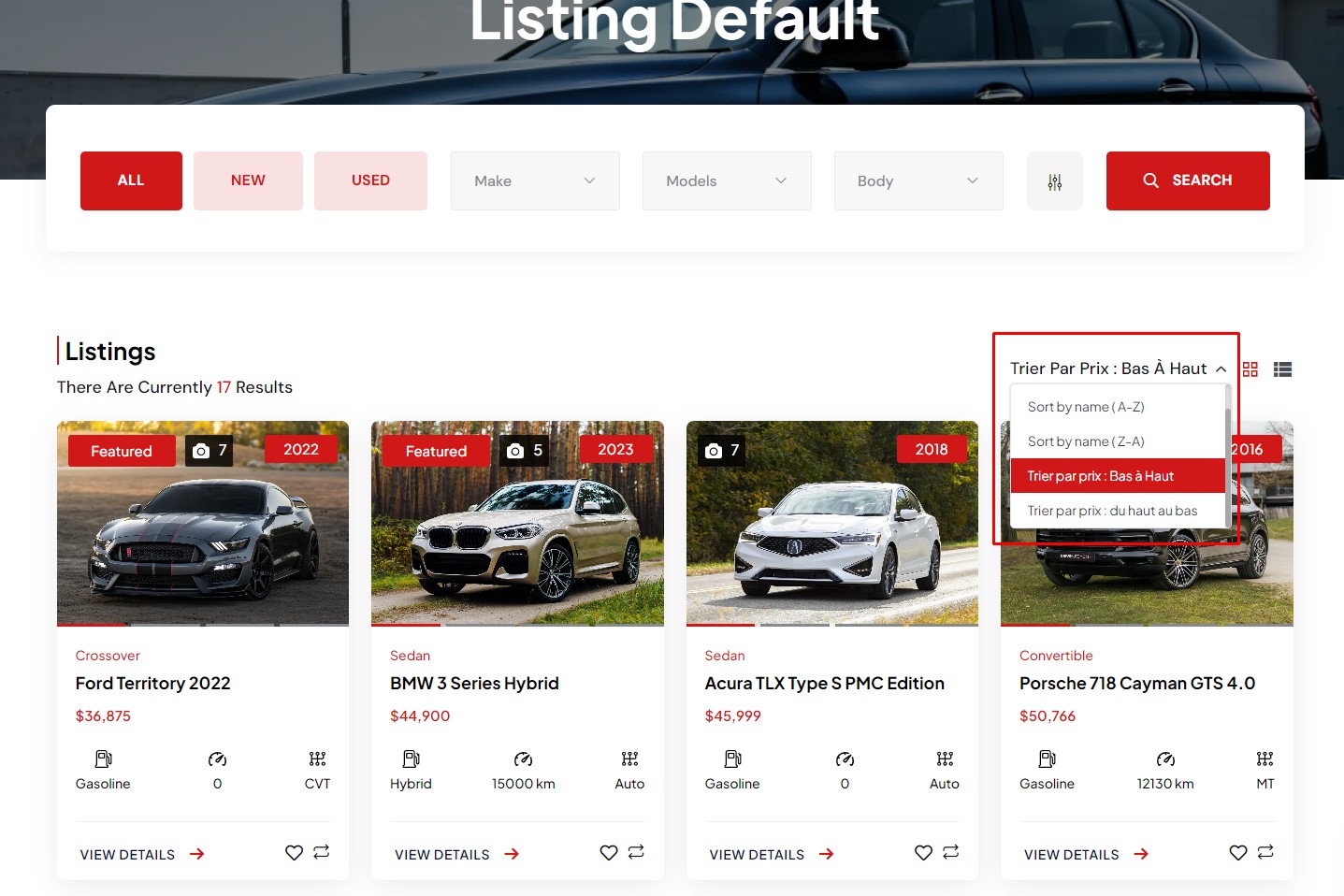Add BMW 3 Series Hybrid to wishlist
The width and height of the screenshot is (1344, 896).
tap(609, 853)
